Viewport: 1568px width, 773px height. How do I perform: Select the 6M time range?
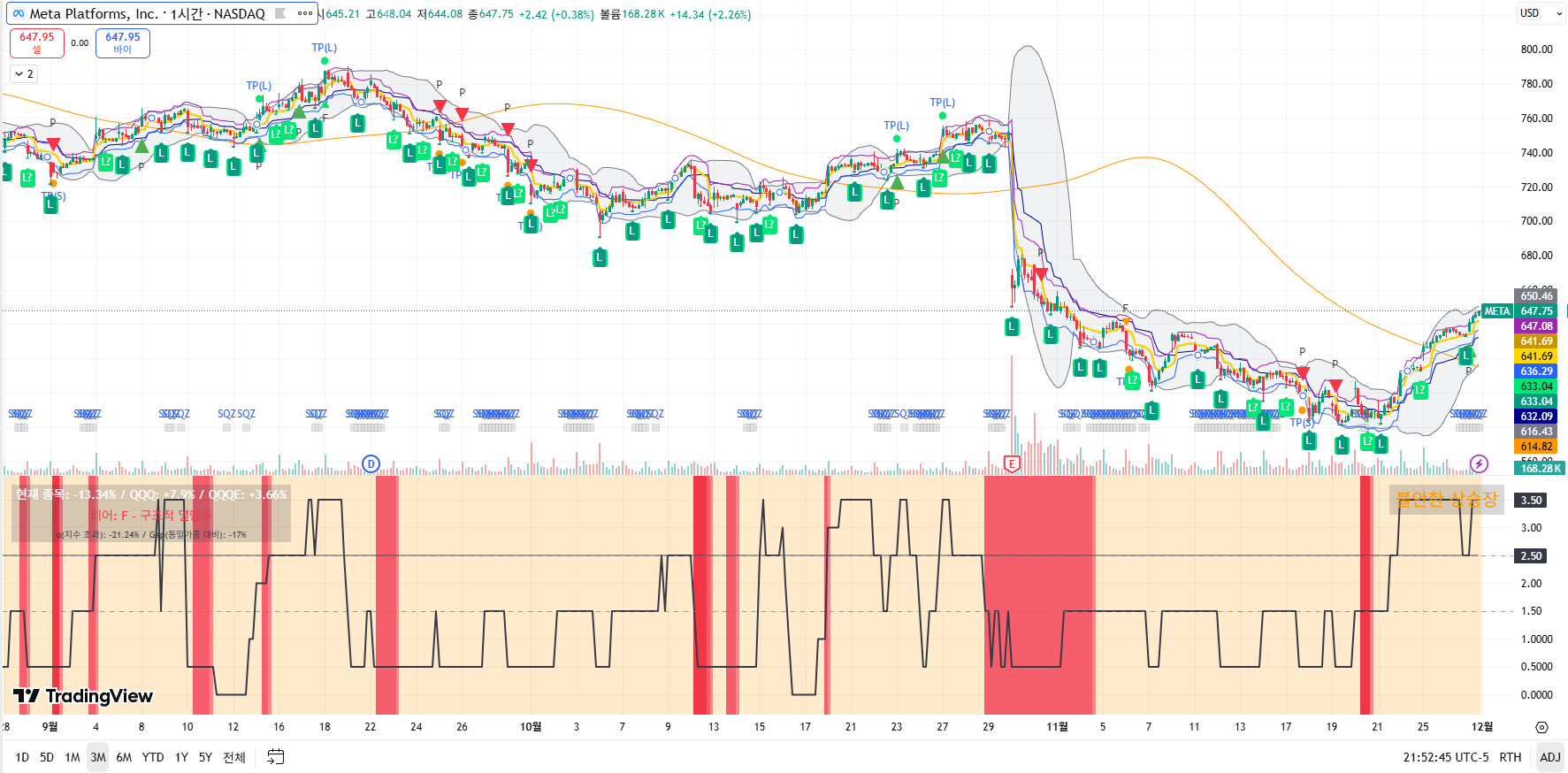[124, 757]
